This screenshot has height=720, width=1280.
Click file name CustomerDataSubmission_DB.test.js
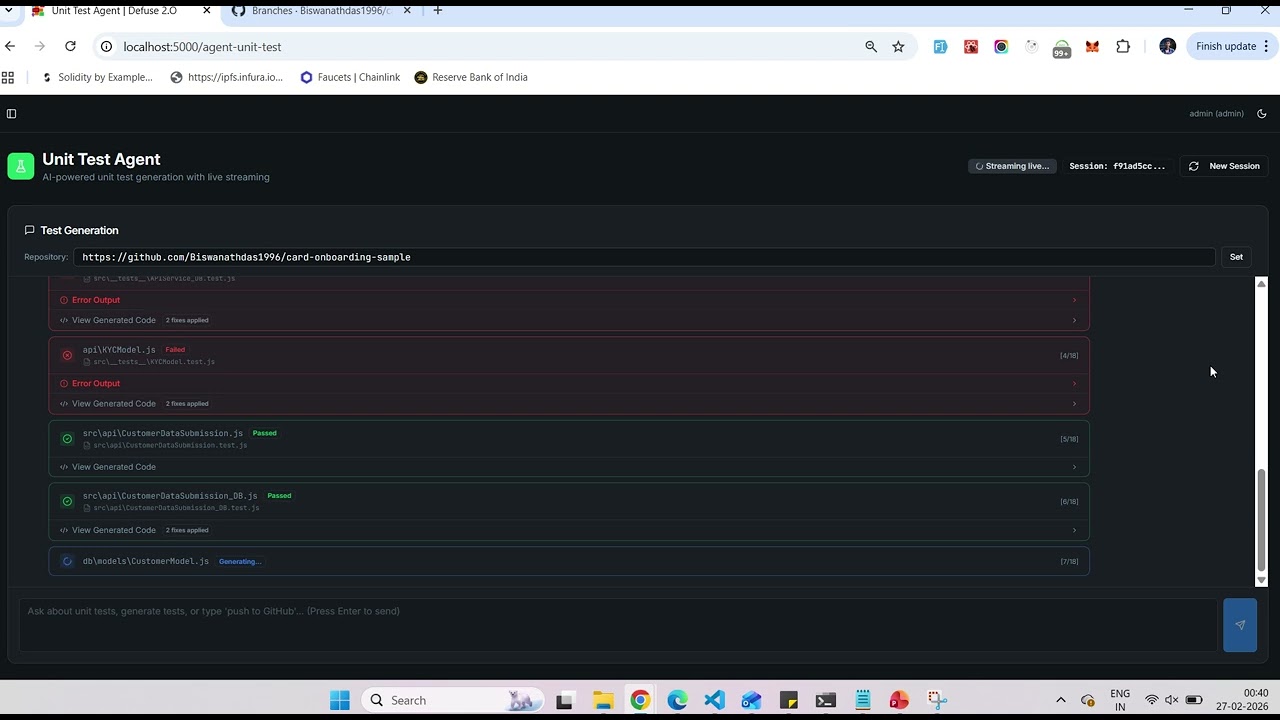(176, 508)
